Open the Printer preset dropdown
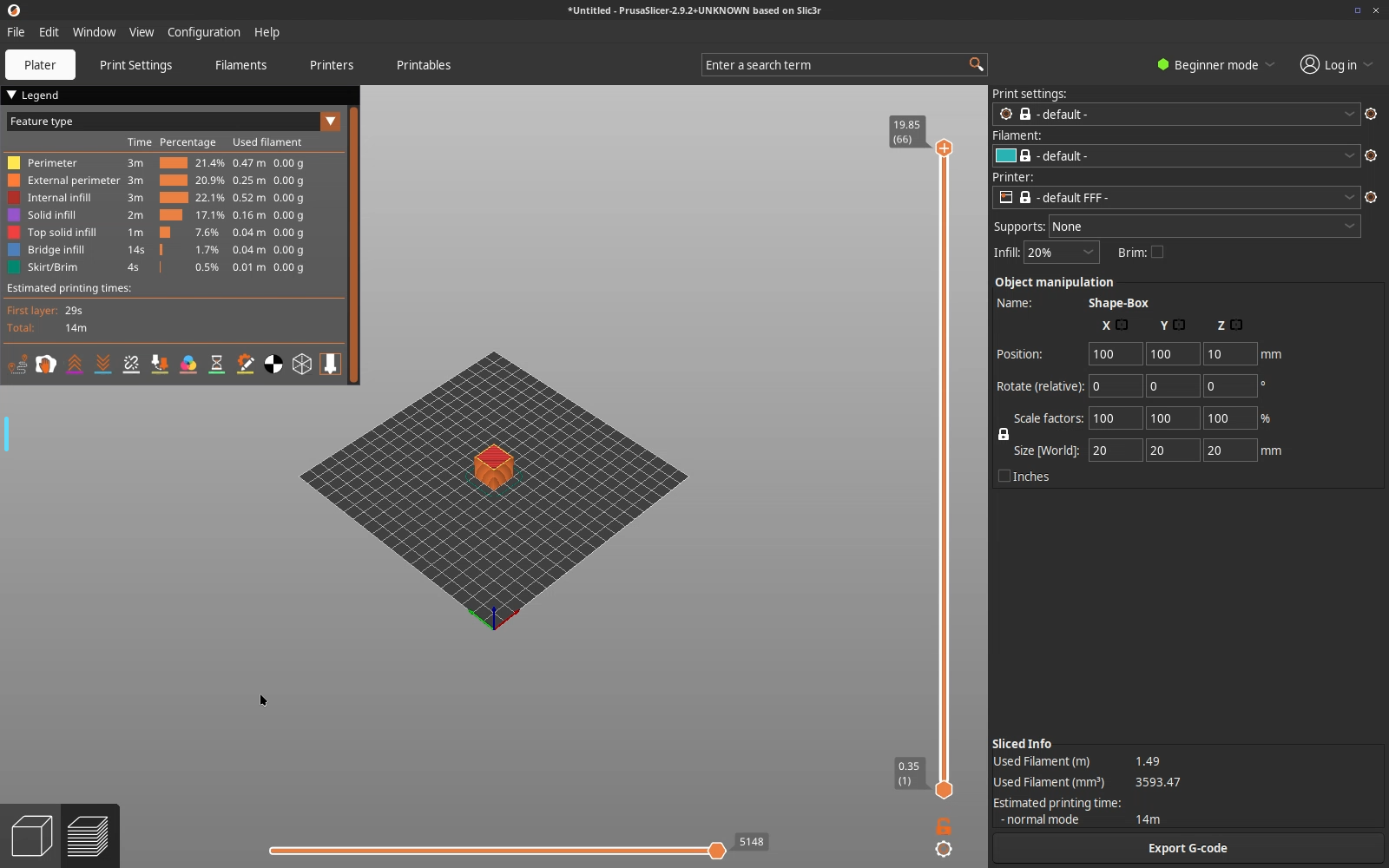1389x868 pixels. pyautogui.click(x=1176, y=197)
